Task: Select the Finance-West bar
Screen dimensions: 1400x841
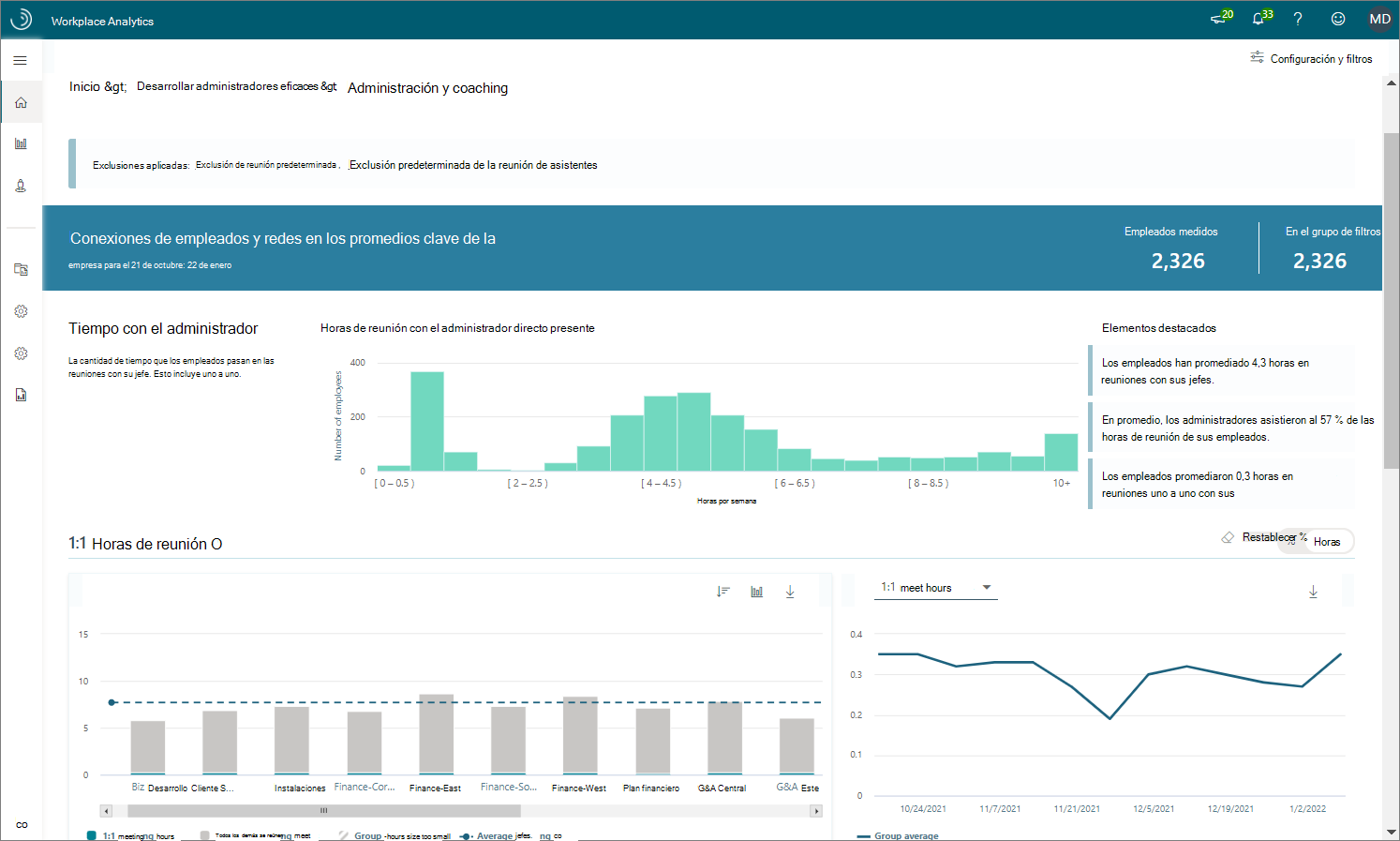Action: tap(580, 736)
